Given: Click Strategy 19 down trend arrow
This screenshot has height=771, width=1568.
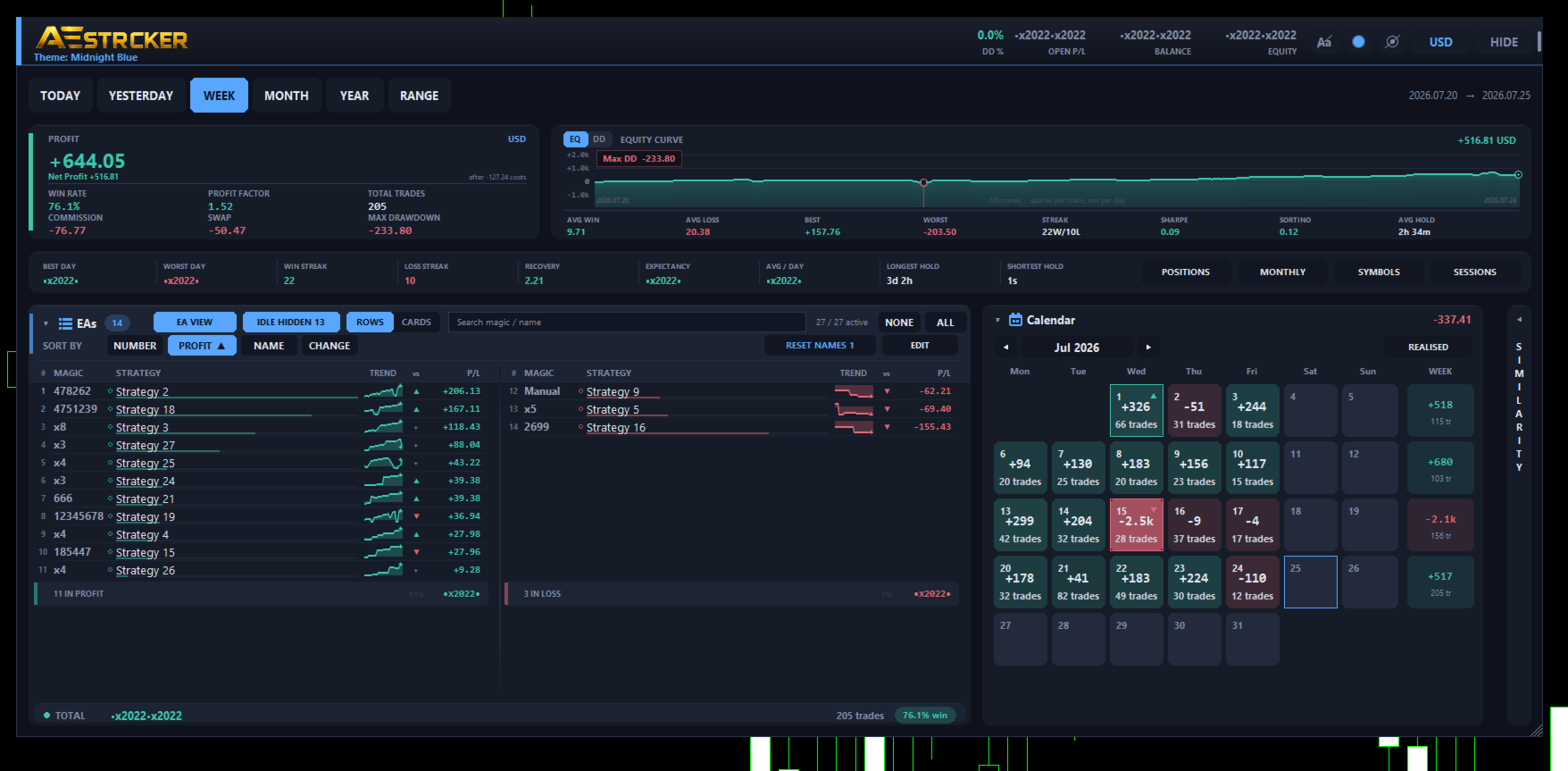Looking at the screenshot, I should 416,516.
